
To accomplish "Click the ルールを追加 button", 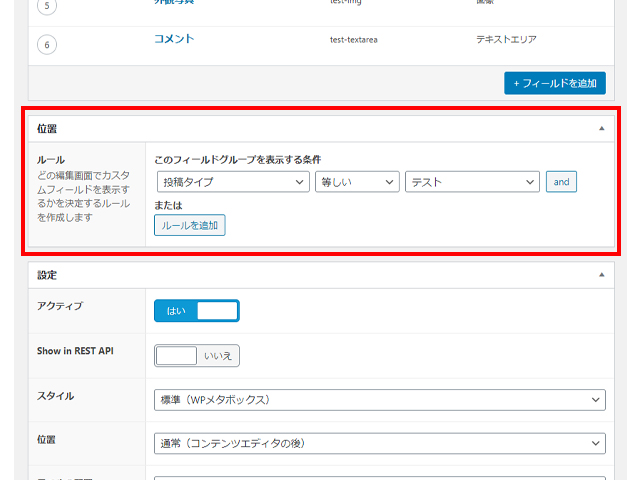I will 189,225.
